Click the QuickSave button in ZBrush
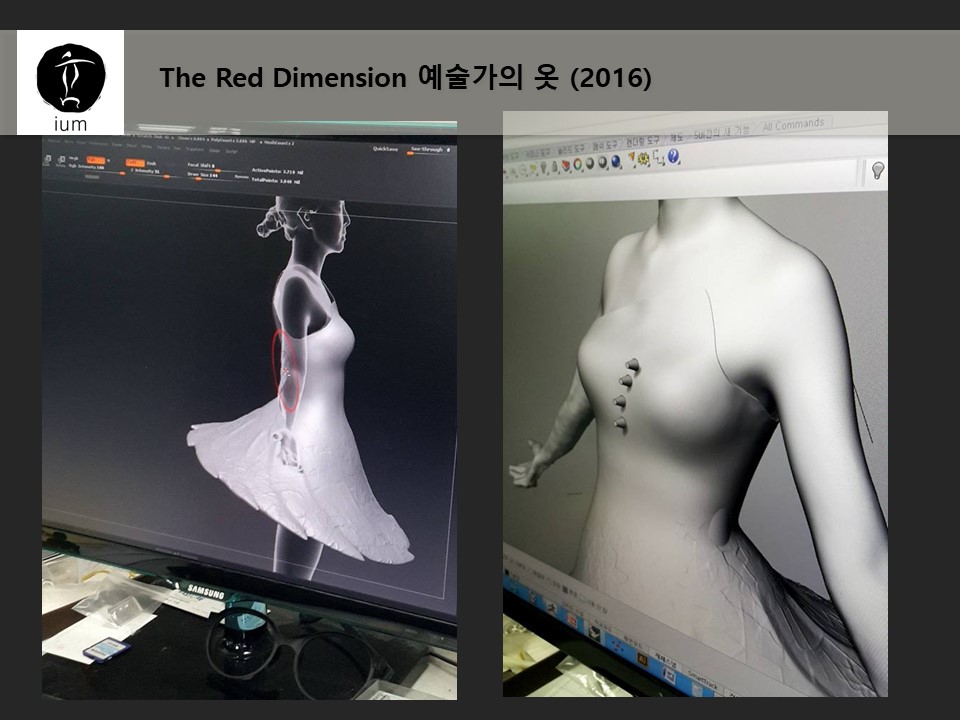Screen dimensions: 960x720 385,149
